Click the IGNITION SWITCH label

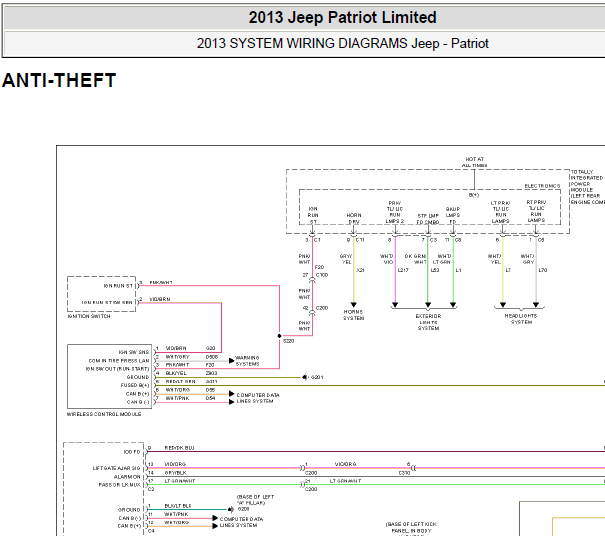pos(89,316)
